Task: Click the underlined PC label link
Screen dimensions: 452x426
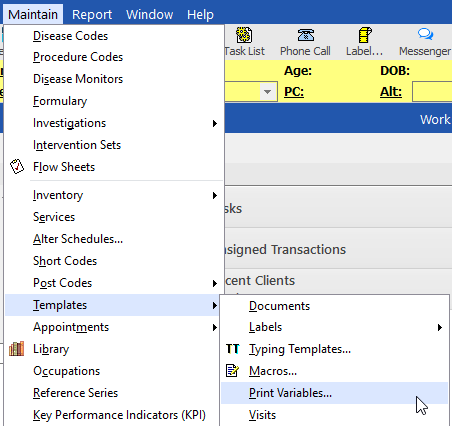Action: click(294, 92)
